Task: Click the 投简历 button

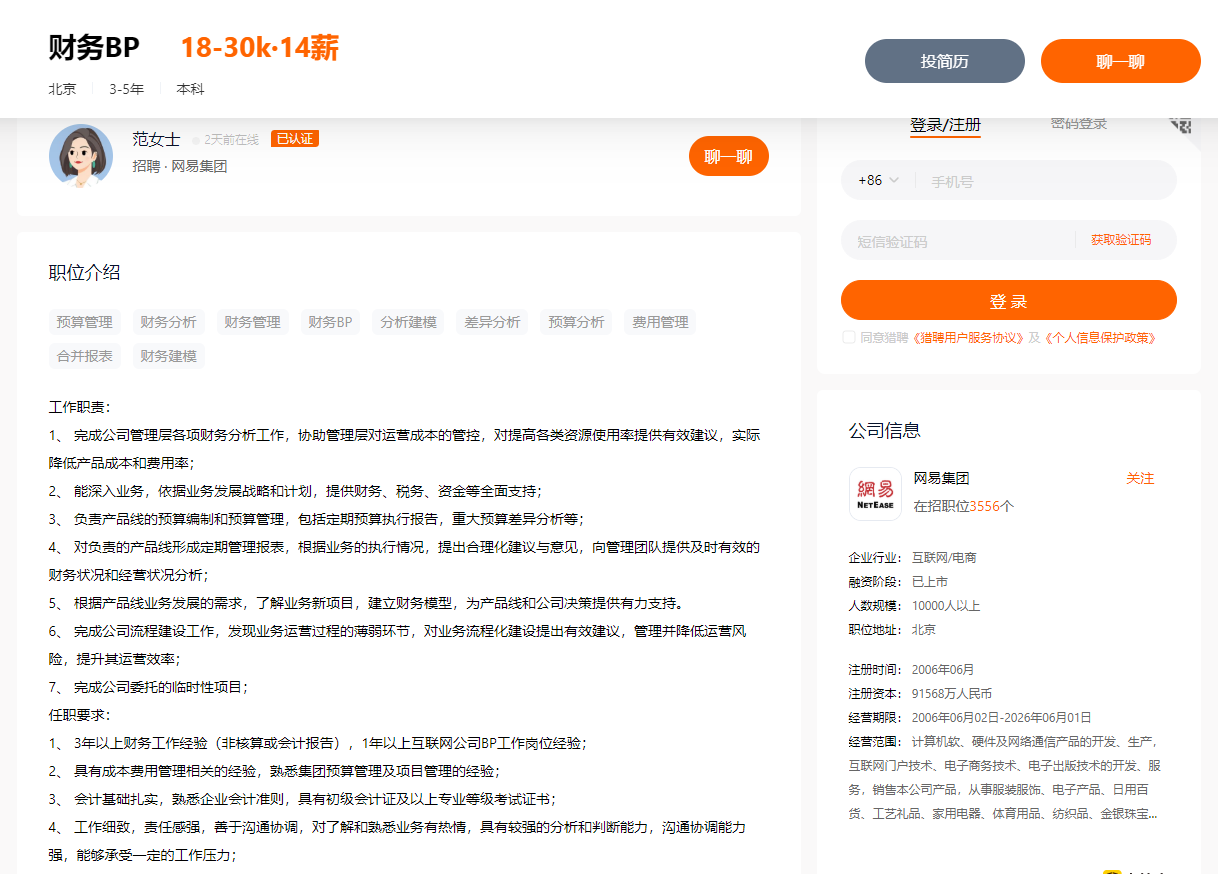Action: 944,60
